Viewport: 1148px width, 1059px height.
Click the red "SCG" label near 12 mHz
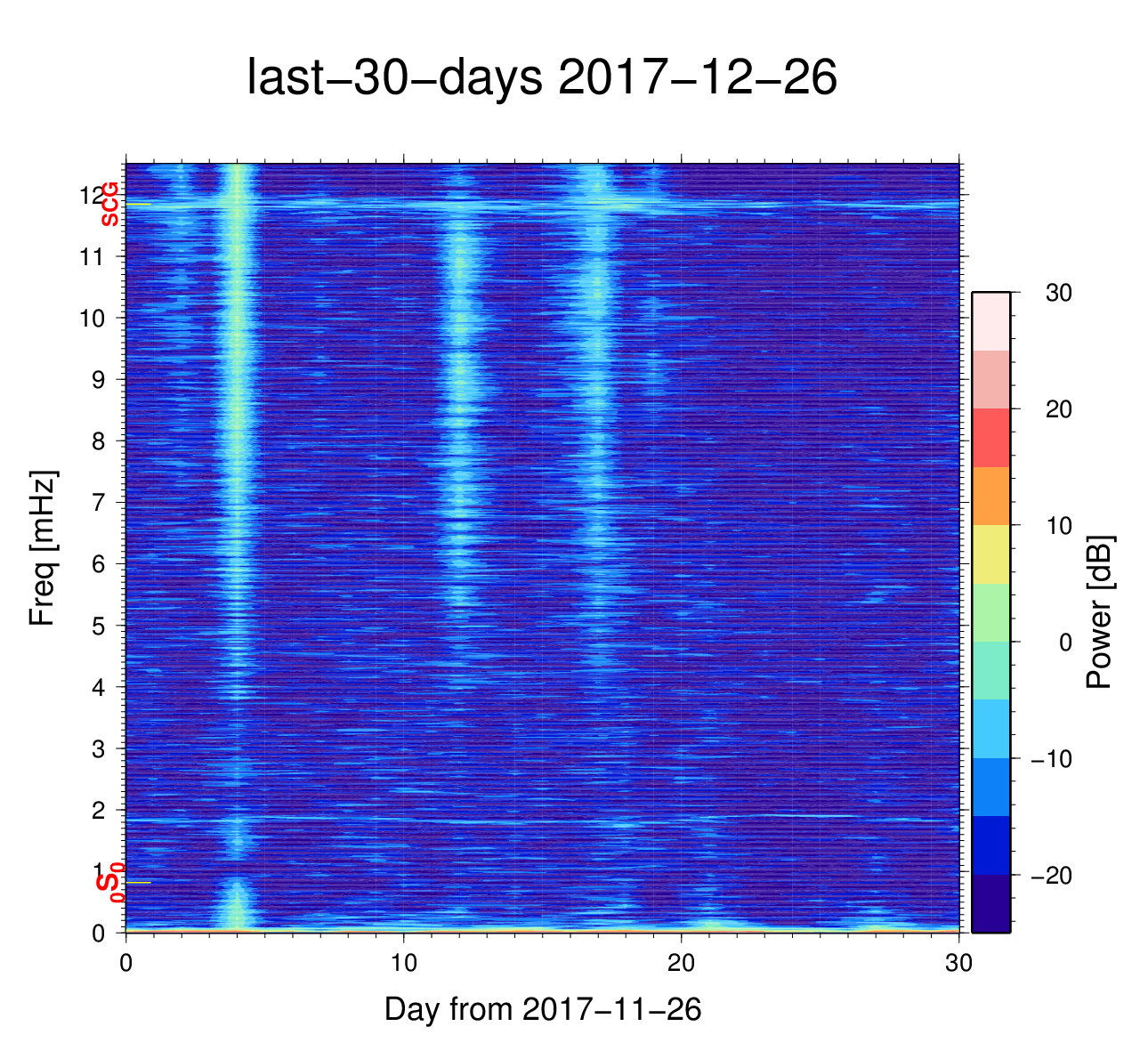pos(109,205)
